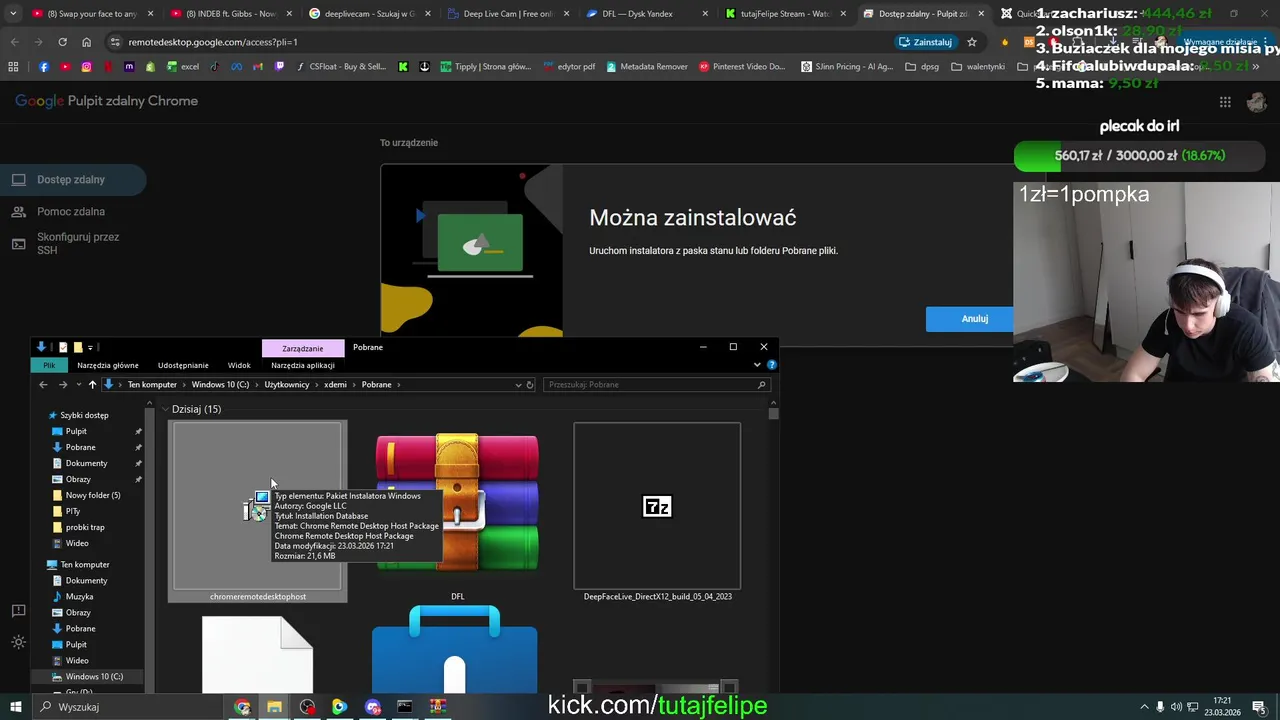Screen dimensions: 1280x720
Task: Open recent locations dropdown in Explorer
Action: point(77,384)
